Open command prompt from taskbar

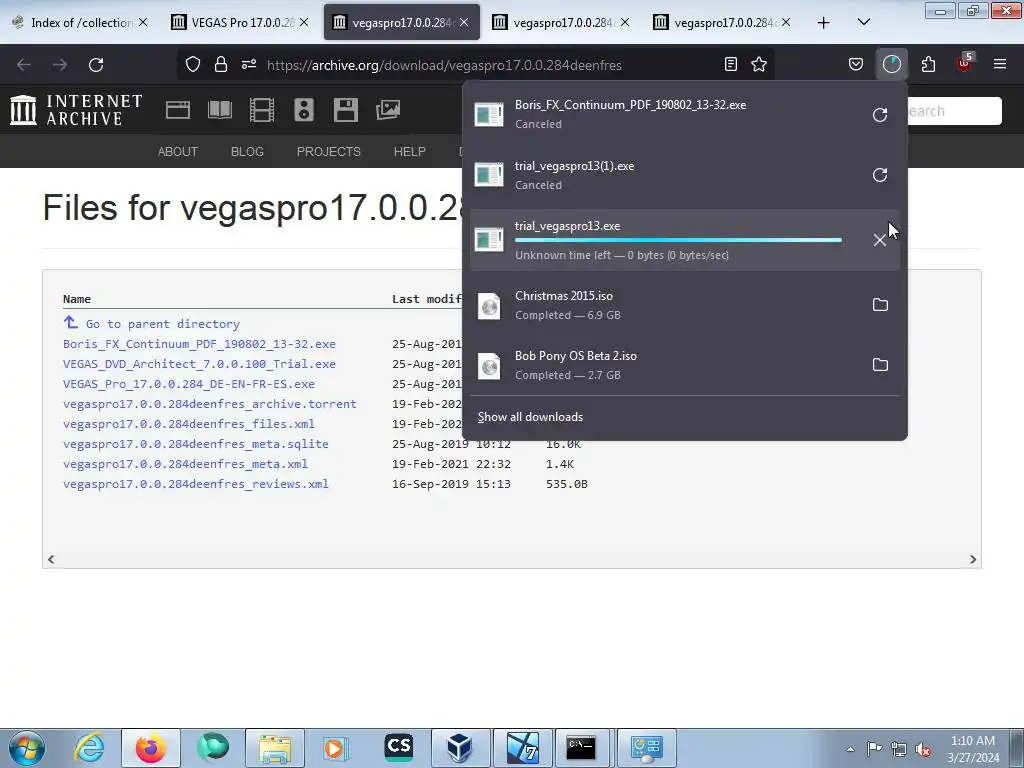click(x=581, y=748)
